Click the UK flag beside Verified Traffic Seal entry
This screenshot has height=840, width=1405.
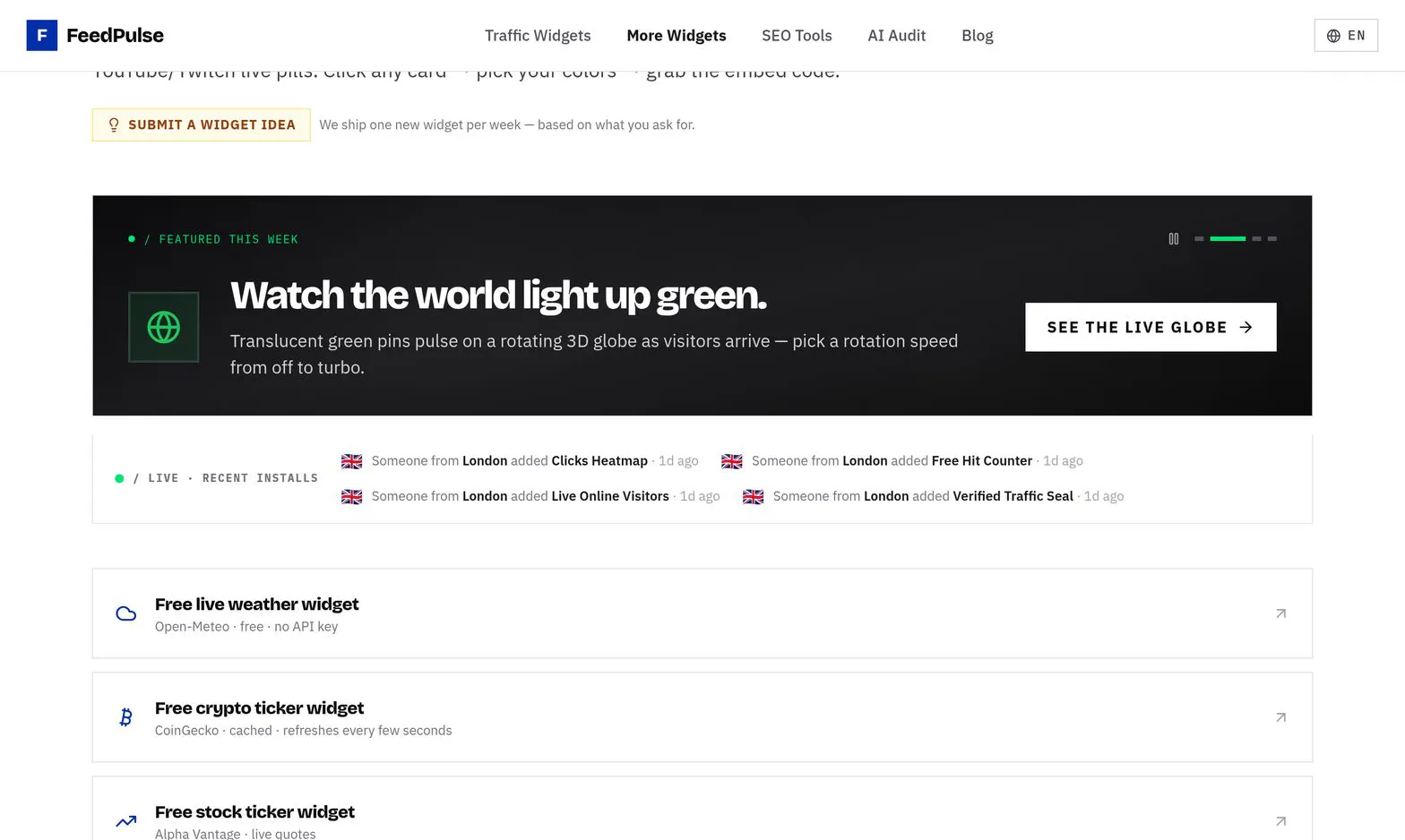point(754,496)
